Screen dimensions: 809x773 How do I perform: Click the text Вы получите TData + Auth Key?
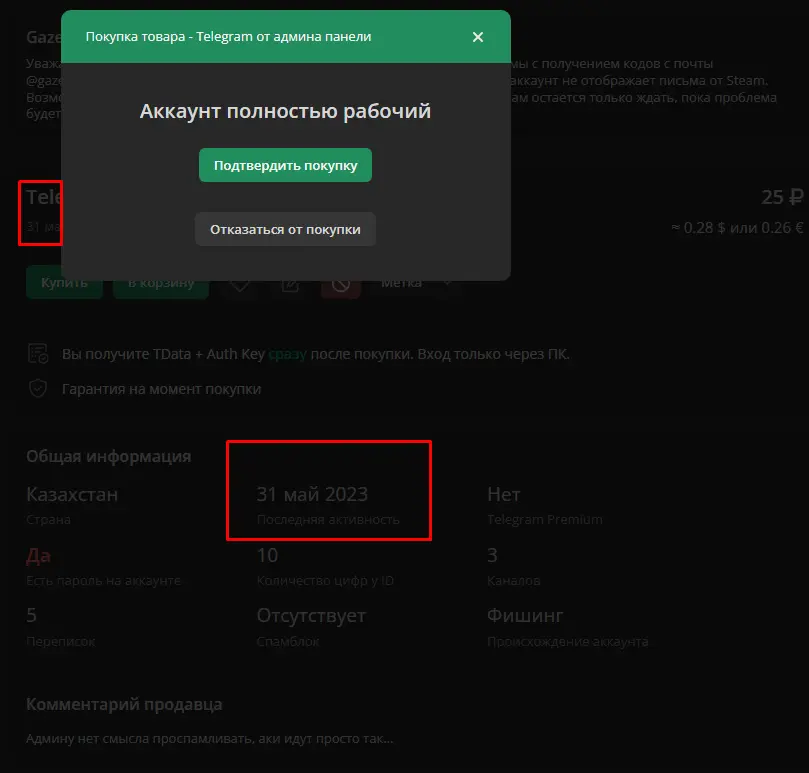pyautogui.click(x=164, y=354)
